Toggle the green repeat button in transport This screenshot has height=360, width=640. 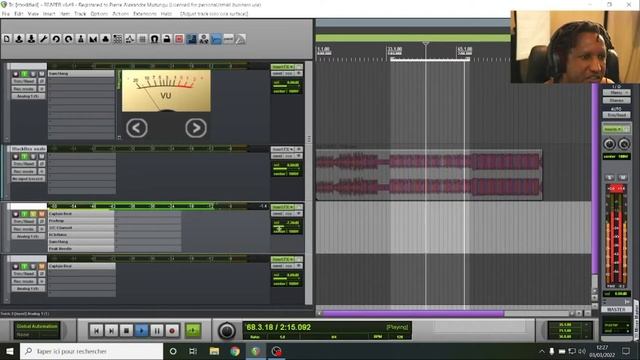coord(193,330)
